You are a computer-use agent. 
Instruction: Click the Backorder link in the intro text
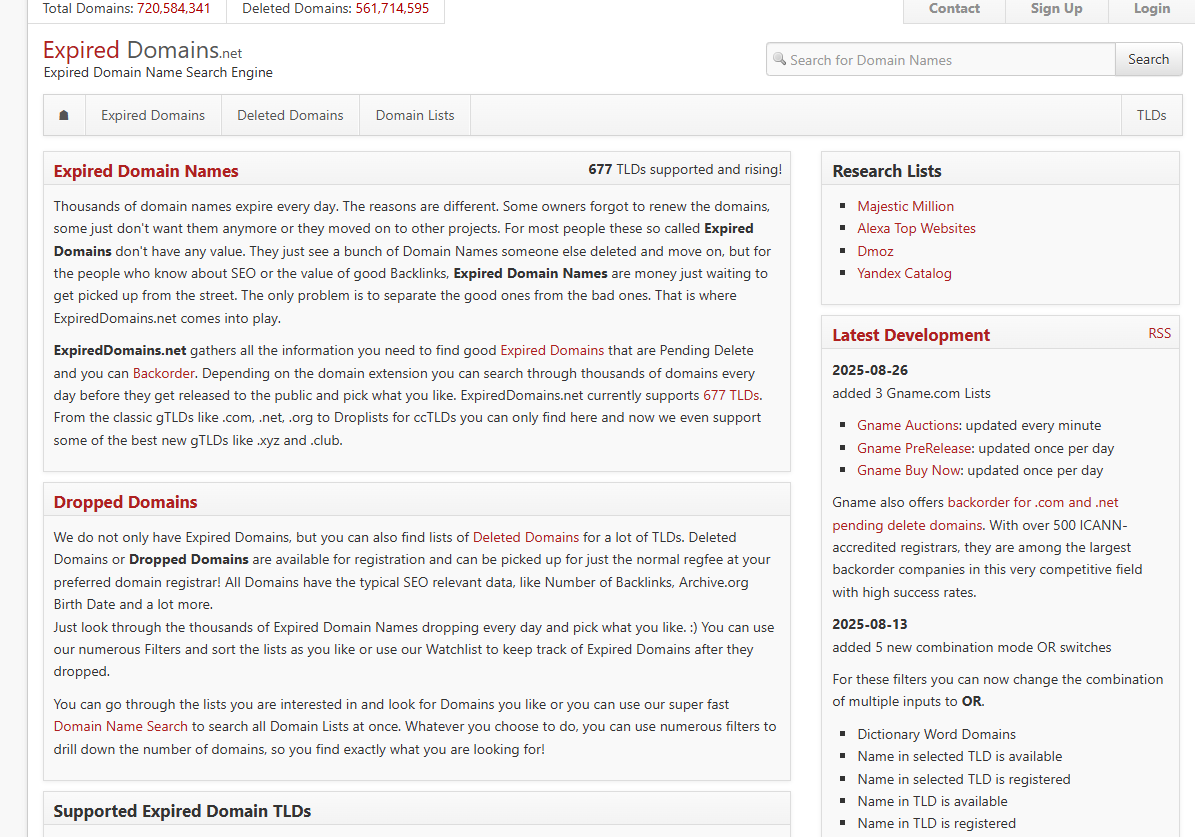(x=164, y=373)
